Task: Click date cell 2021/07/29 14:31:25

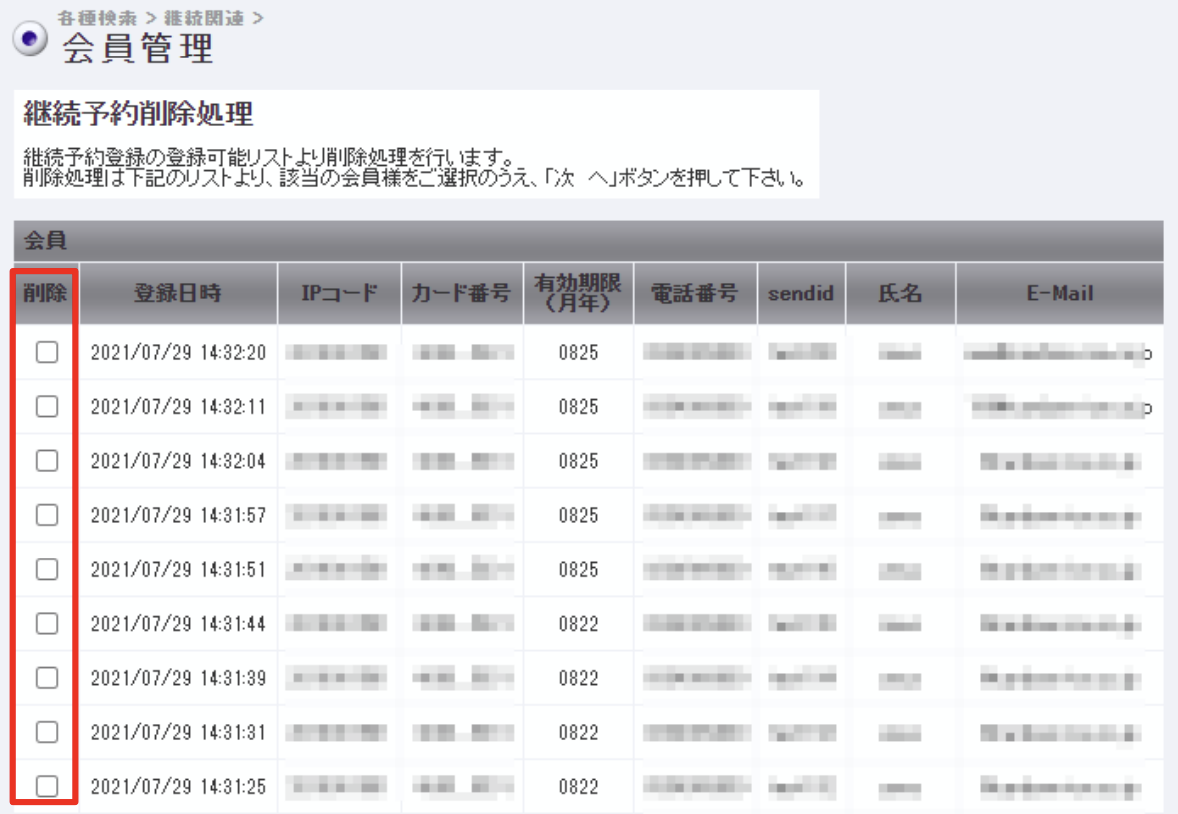Action: tap(178, 787)
